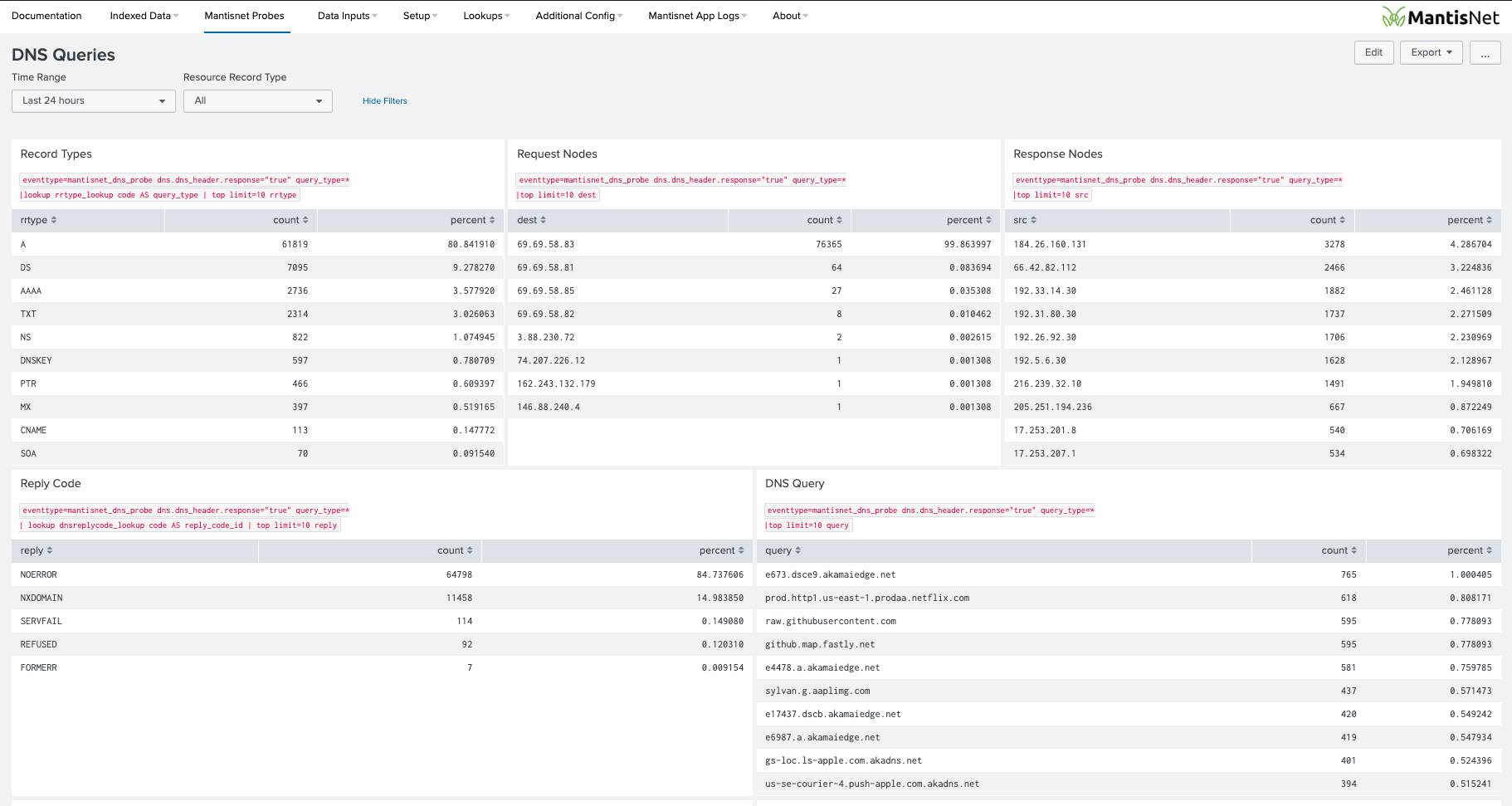
Task: Click src 184.26.160.131 in Response Nodes
Action: click(x=1050, y=244)
